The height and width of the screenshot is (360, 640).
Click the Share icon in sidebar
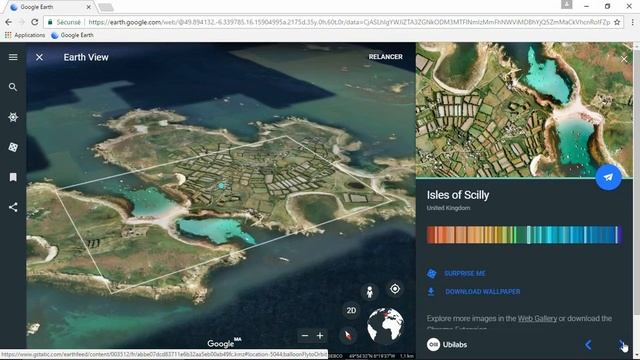13,207
